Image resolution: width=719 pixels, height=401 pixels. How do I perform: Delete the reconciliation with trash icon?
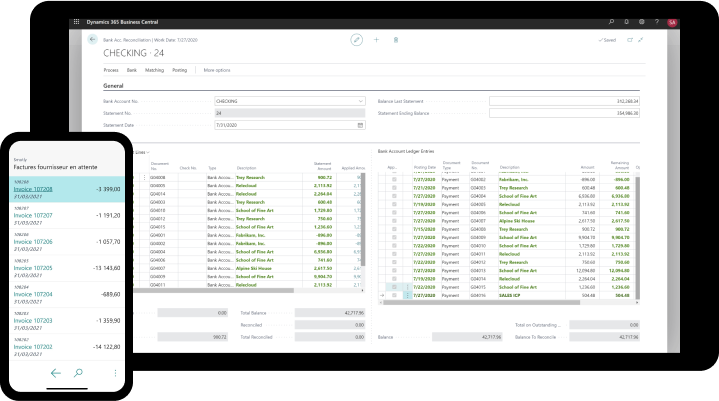(x=396, y=40)
